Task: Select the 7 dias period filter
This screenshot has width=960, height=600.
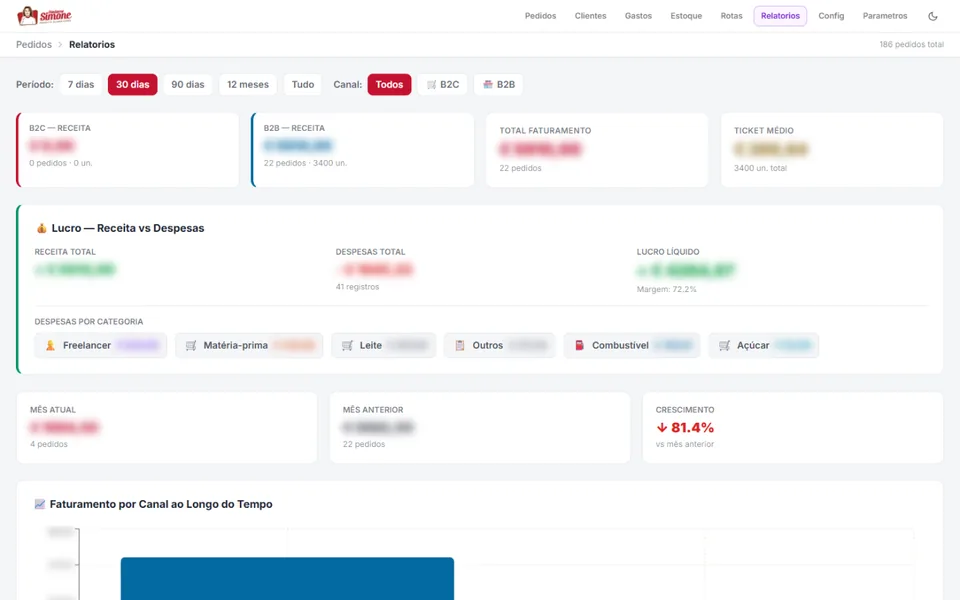Action: (81, 84)
